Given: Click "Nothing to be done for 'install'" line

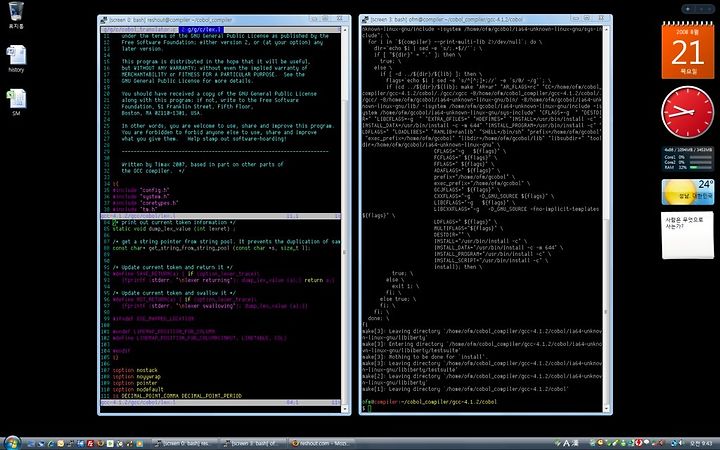Looking at the screenshot, I should coord(423,357).
